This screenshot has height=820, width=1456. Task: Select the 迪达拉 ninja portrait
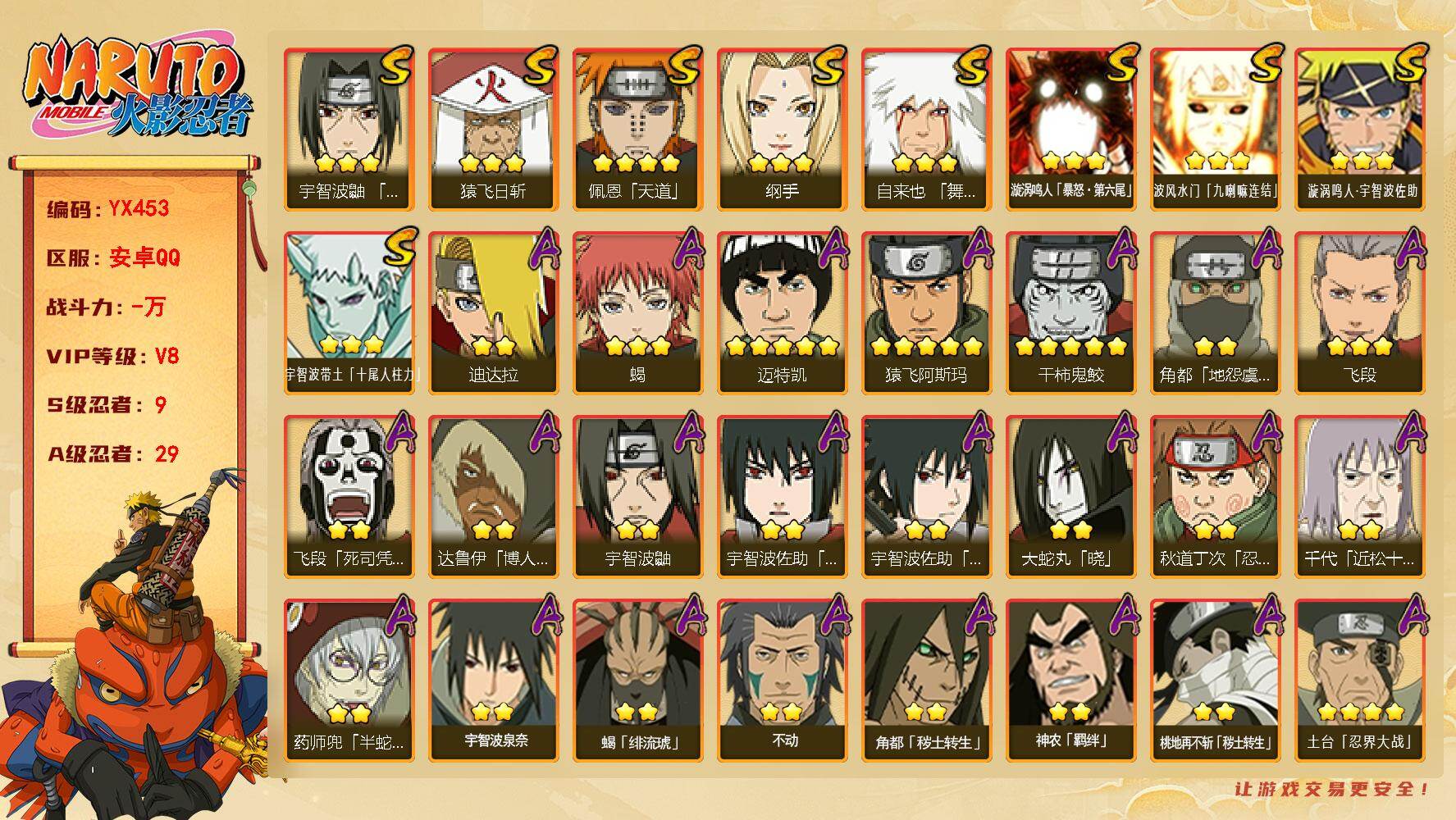(x=493, y=312)
